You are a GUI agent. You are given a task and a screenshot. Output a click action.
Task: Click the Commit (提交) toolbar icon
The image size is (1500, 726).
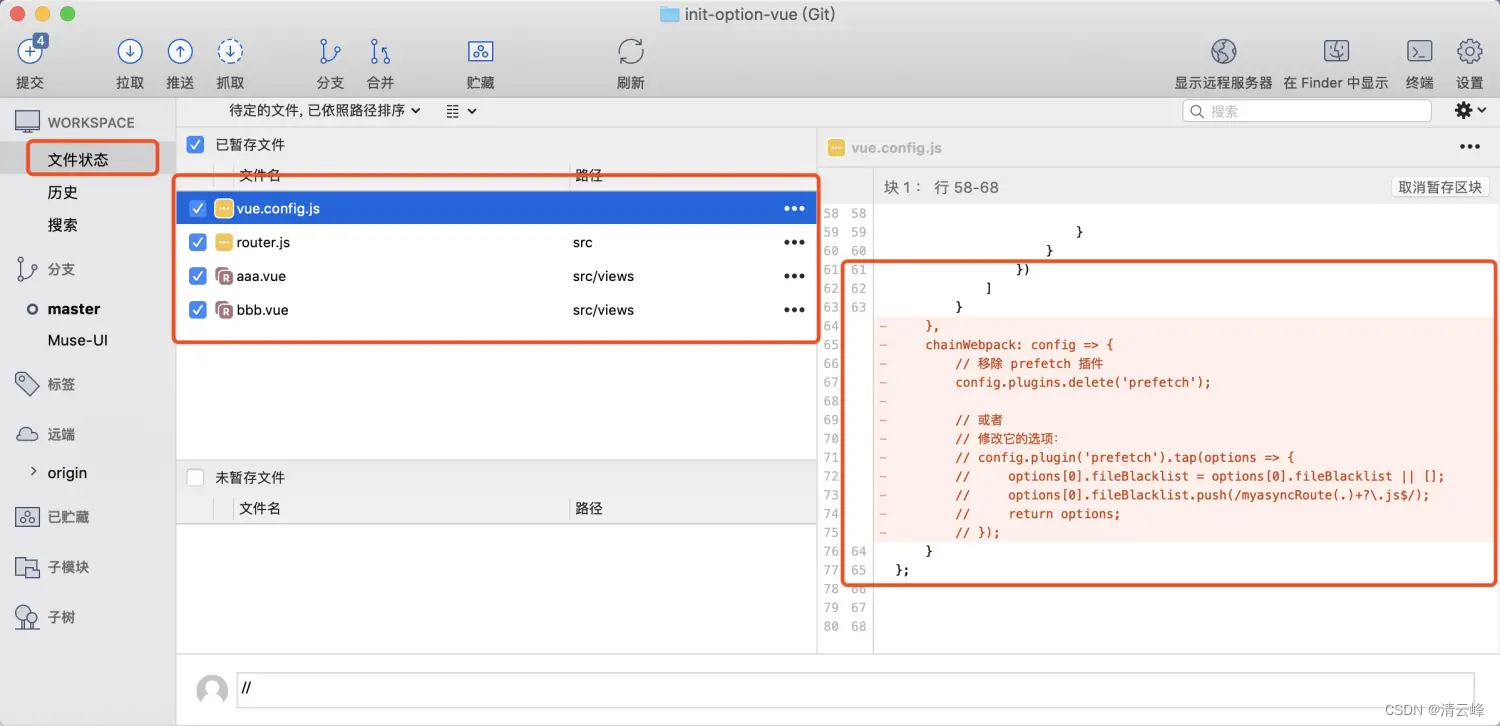click(31, 50)
